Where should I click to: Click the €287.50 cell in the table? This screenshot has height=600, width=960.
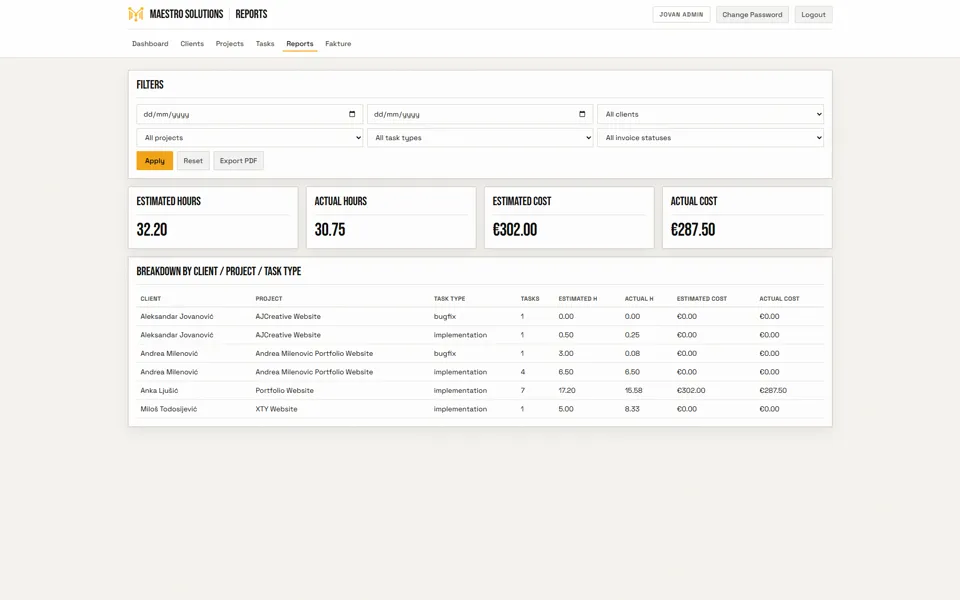[773, 391]
